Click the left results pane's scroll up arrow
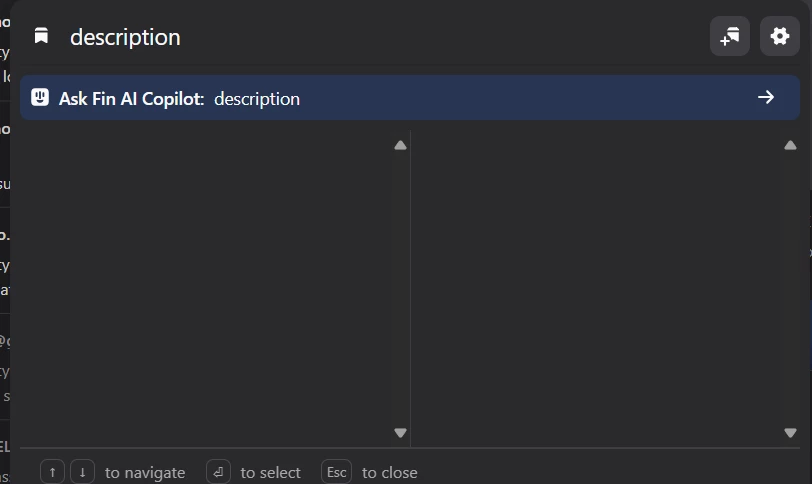812x484 pixels. click(x=400, y=145)
